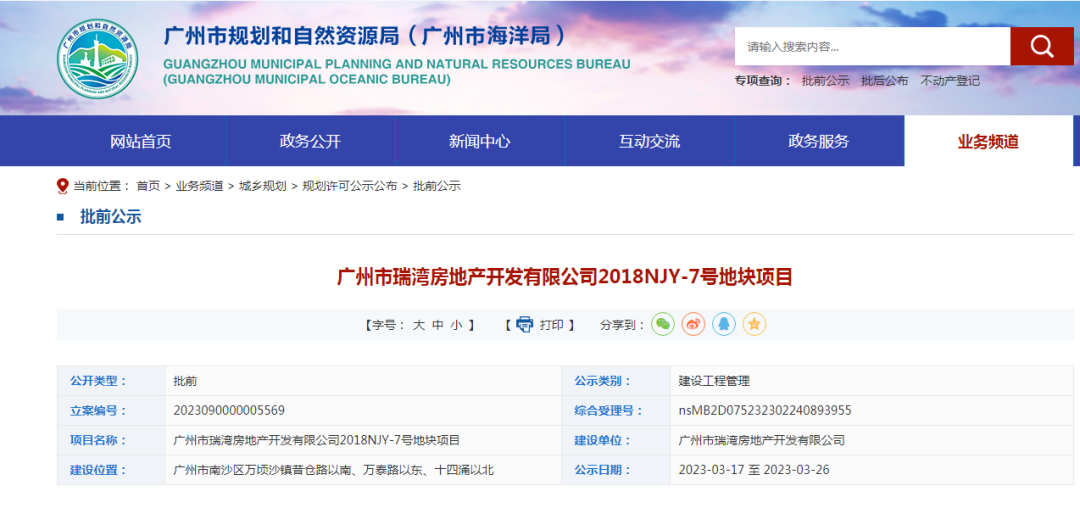The height and width of the screenshot is (508, 1080).
Task: Go to 规划许可公示公布 in breadcrumb
Action: point(350,186)
